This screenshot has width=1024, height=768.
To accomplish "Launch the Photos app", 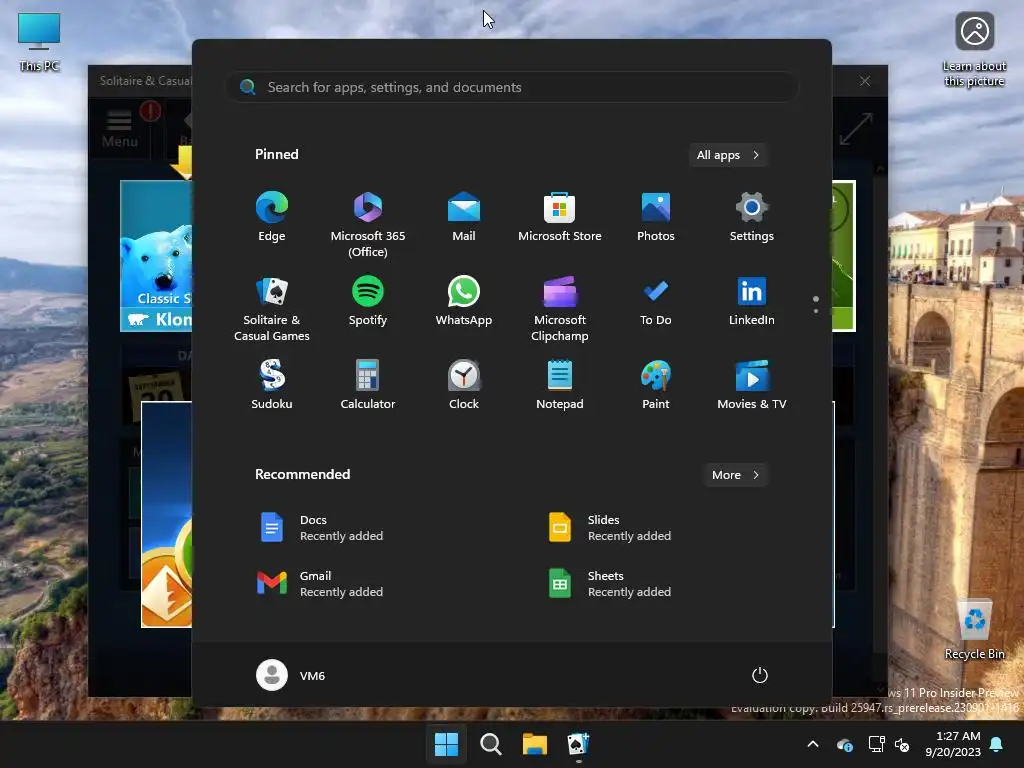I will click(x=656, y=217).
